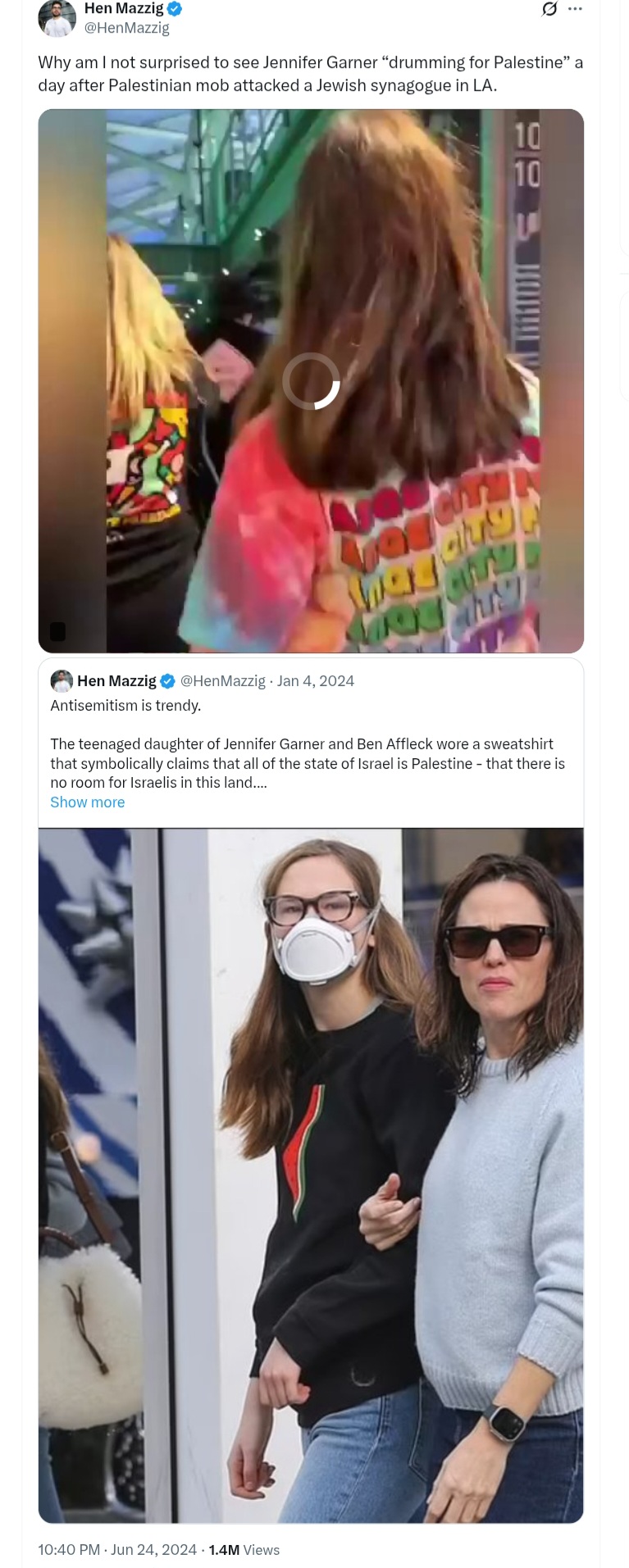Open the Grok slash icon beside more options
Viewport: 629px width, 1568px height.
point(549,9)
